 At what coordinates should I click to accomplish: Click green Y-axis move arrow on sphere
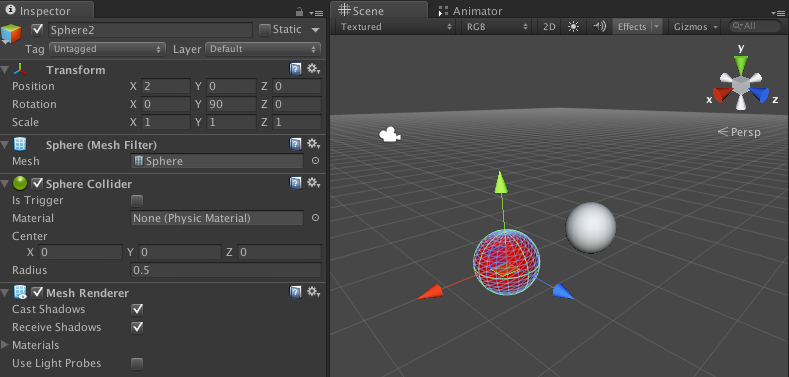pos(500,182)
